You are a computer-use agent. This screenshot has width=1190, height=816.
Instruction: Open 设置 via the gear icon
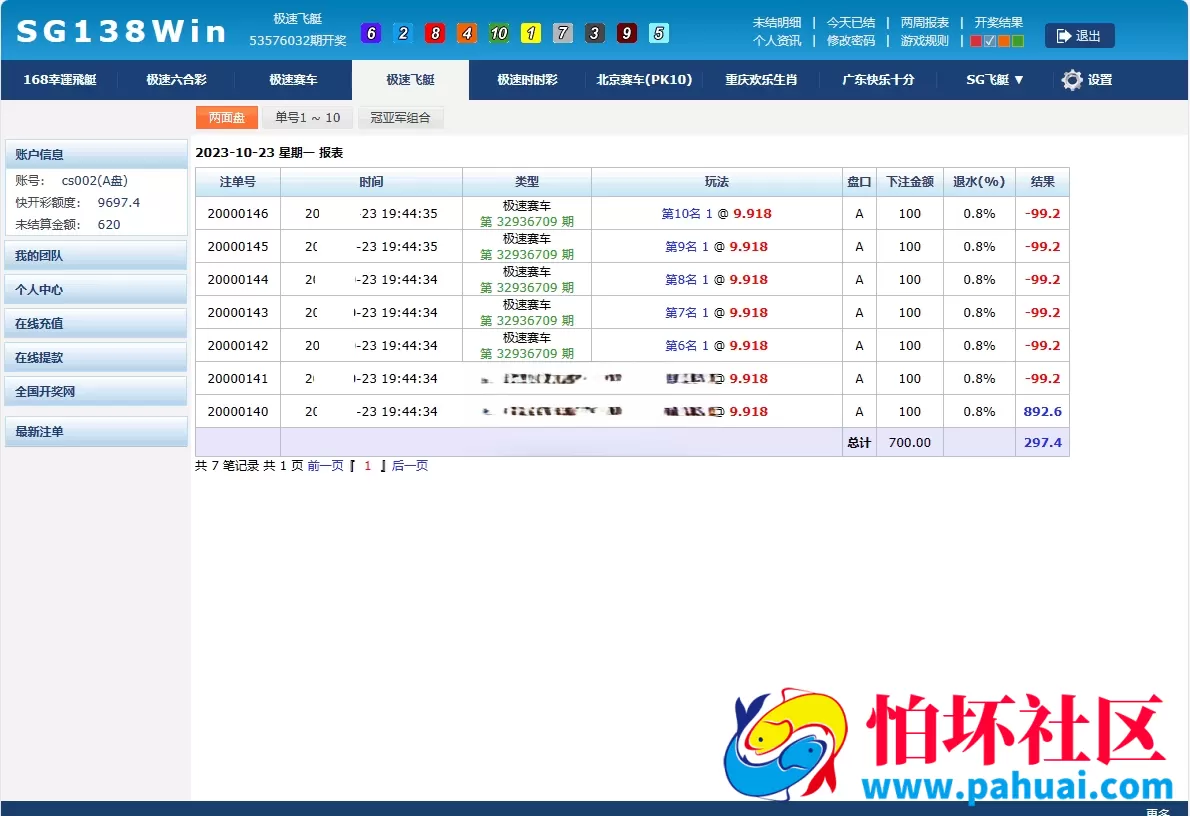tap(1087, 80)
